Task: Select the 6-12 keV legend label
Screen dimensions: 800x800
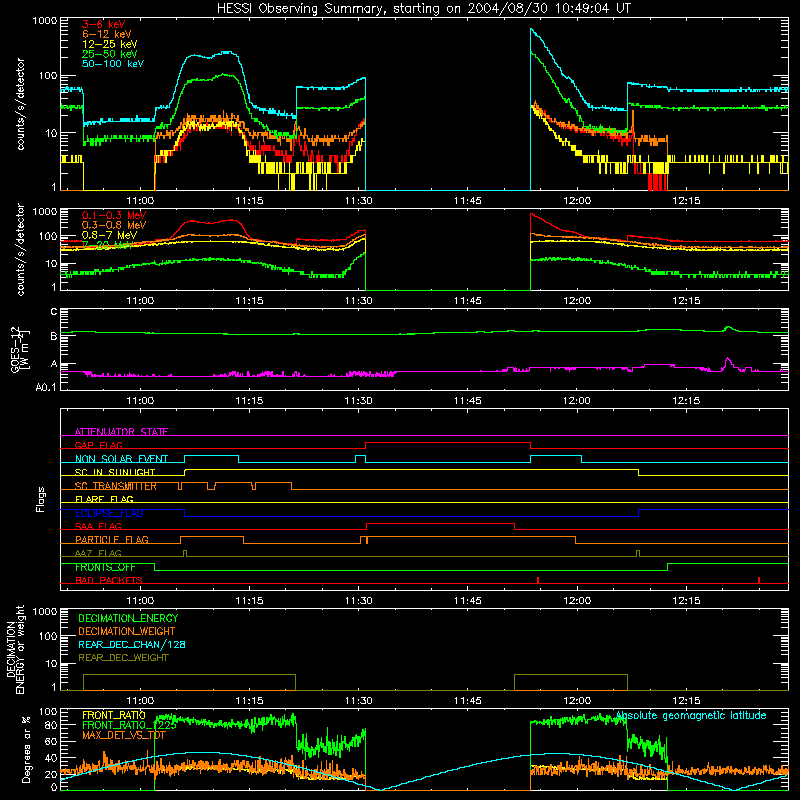Action: 107,34
